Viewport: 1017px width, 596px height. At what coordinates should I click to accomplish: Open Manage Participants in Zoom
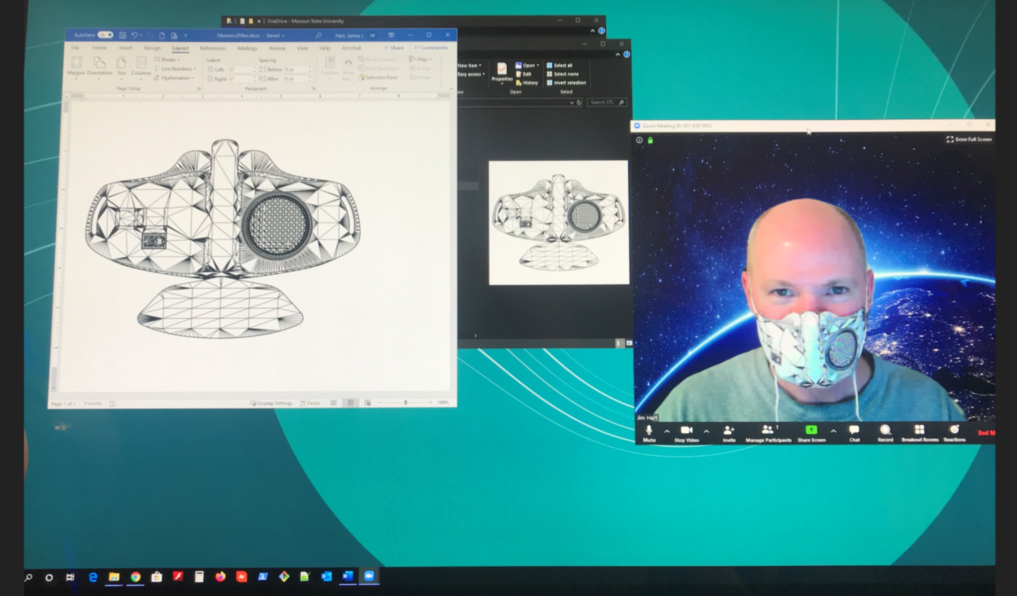768,433
